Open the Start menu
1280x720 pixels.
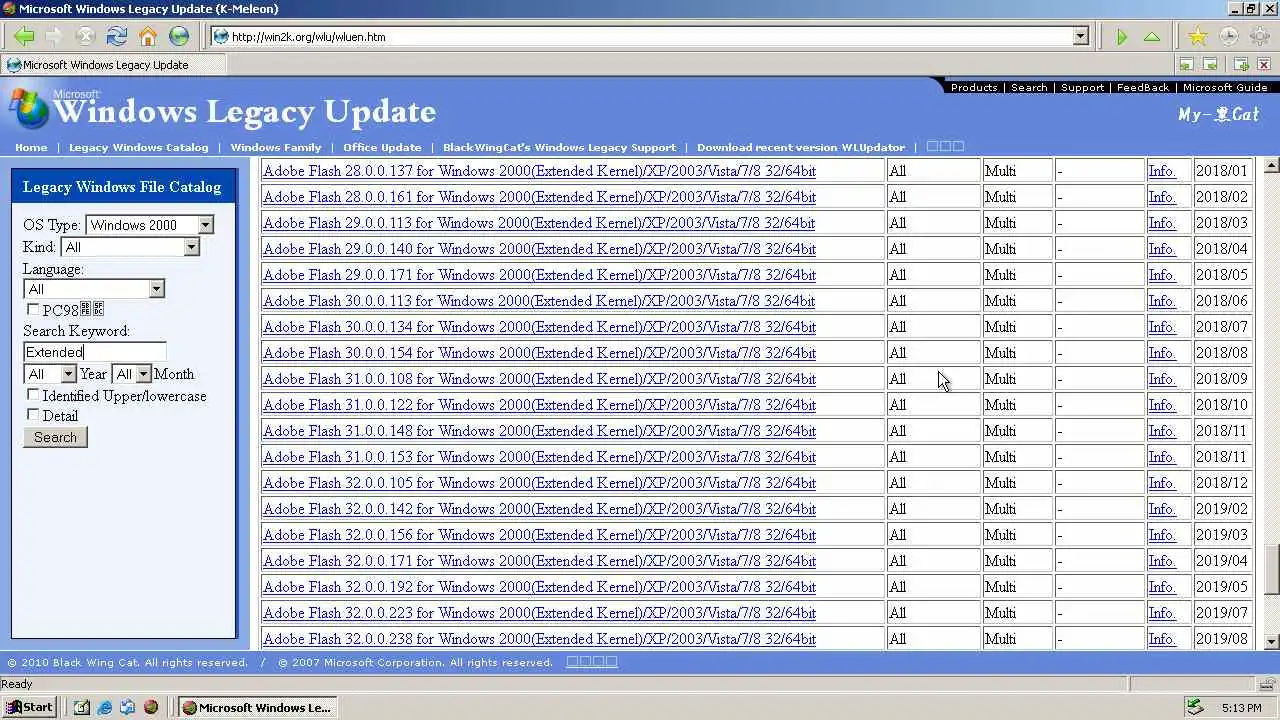click(29, 707)
